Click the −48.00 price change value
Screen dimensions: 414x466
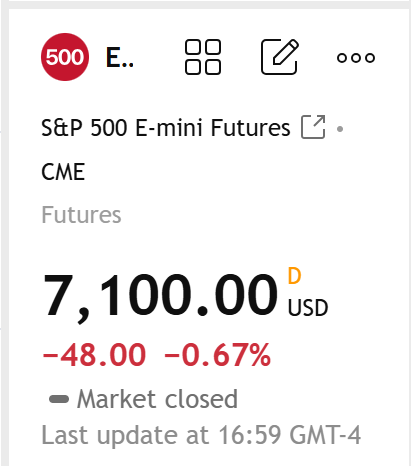[x=94, y=354]
